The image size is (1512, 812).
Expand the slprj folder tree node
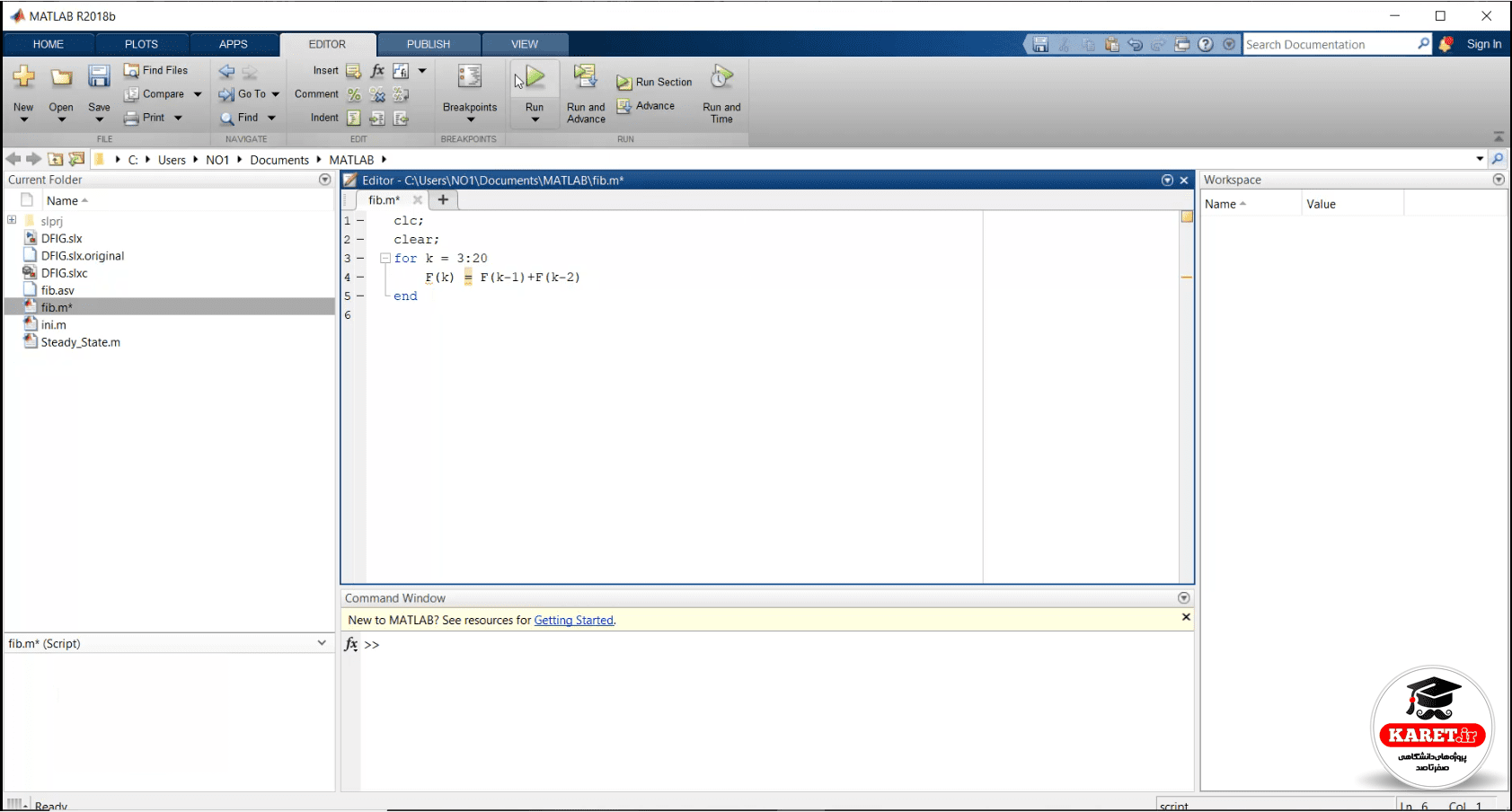pos(12,220)
